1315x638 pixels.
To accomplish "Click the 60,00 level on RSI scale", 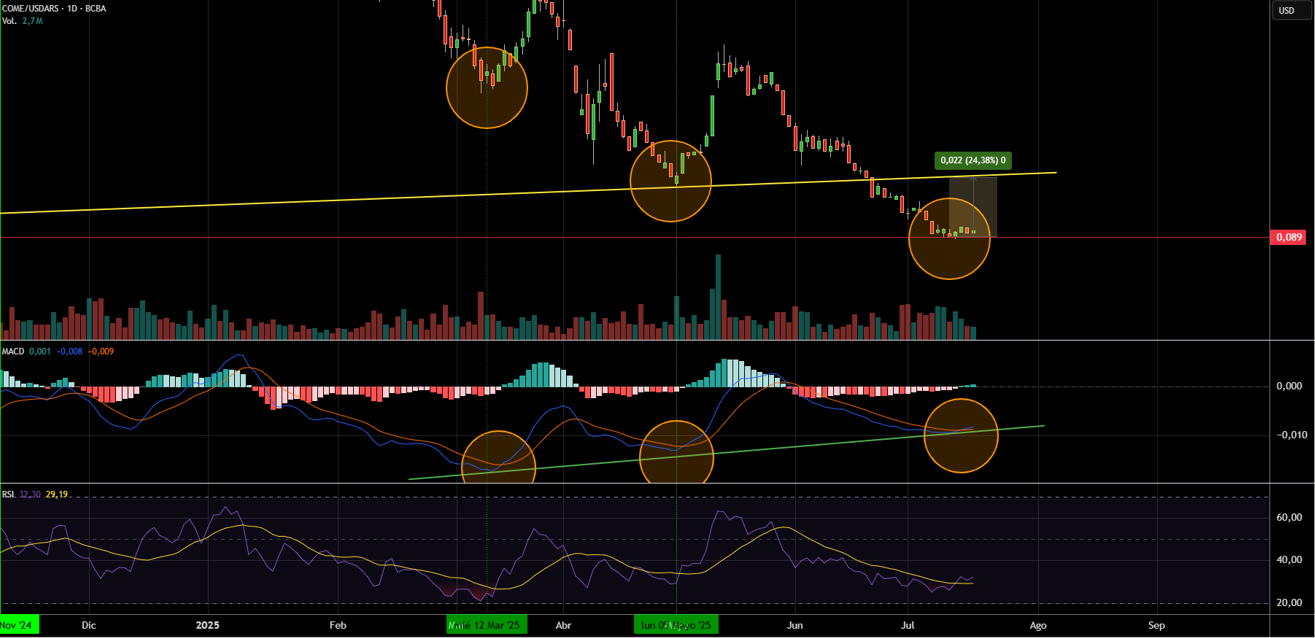I will click(1288, 518).
